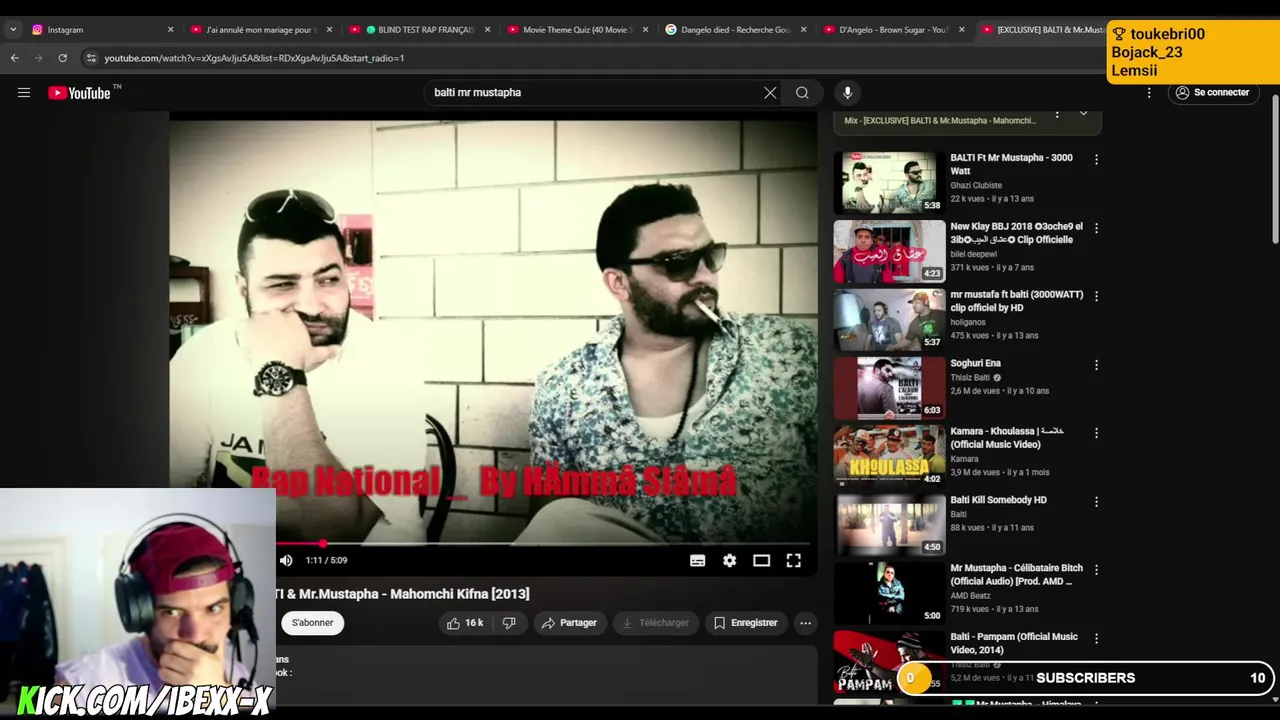The width and height of the screenshot is (1280, 720).
Task: Open YouTube settings three-dot menu
Action: click(1149, 93)
